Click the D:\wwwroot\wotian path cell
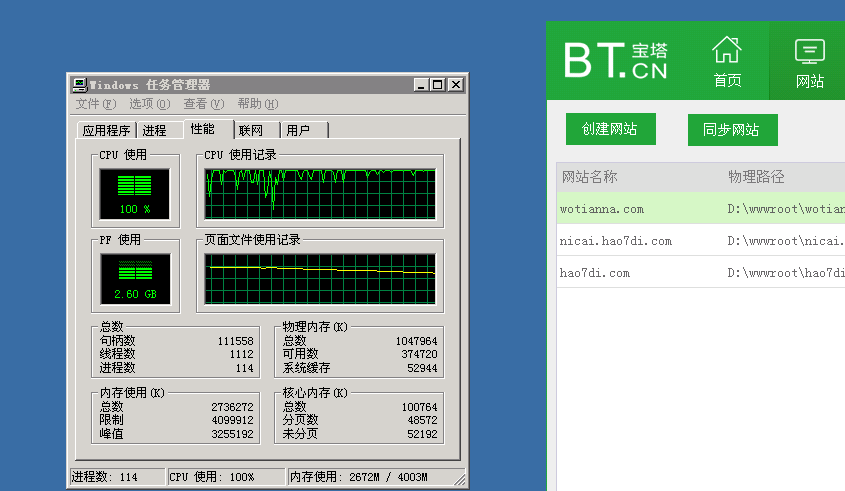The width and height of the screenshot is (845, 491). [x=786, y=209]
